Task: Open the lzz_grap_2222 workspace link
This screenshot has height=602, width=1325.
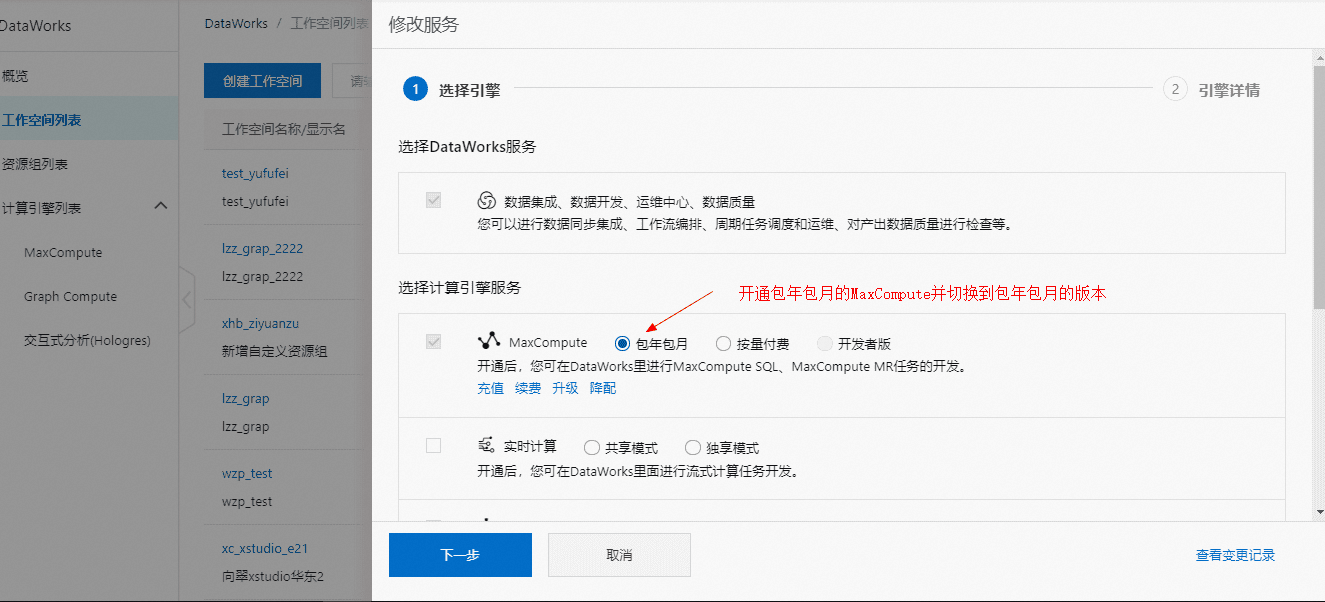Action: [262, 248]
